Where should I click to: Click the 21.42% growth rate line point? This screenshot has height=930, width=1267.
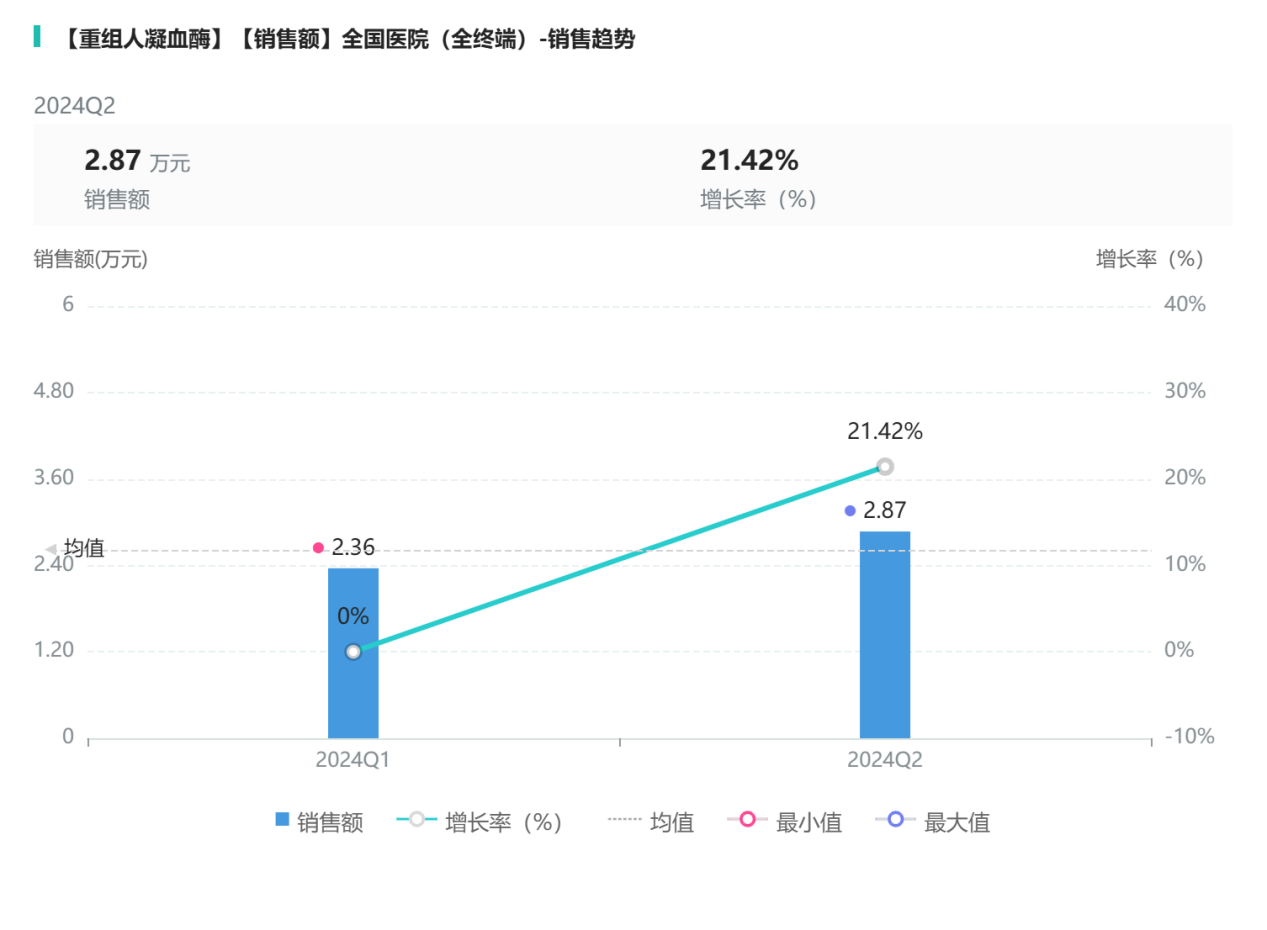click(885, 466)
